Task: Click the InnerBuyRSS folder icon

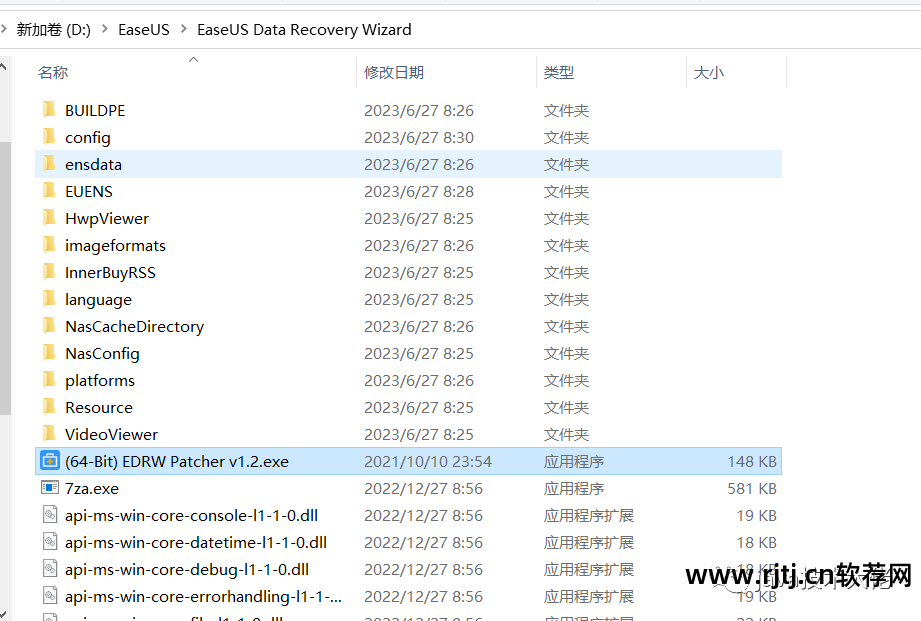Action: [x=49, y=271]
